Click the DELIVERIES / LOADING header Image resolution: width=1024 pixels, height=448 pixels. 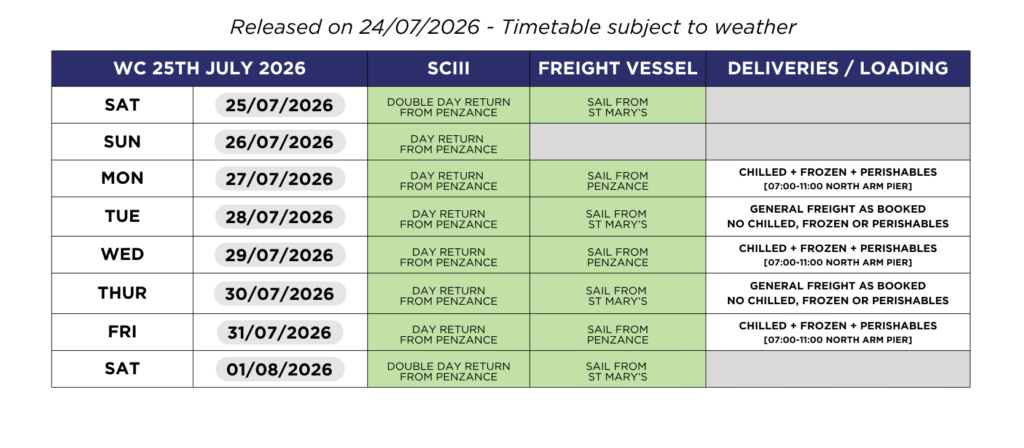[x=838, y=69]
